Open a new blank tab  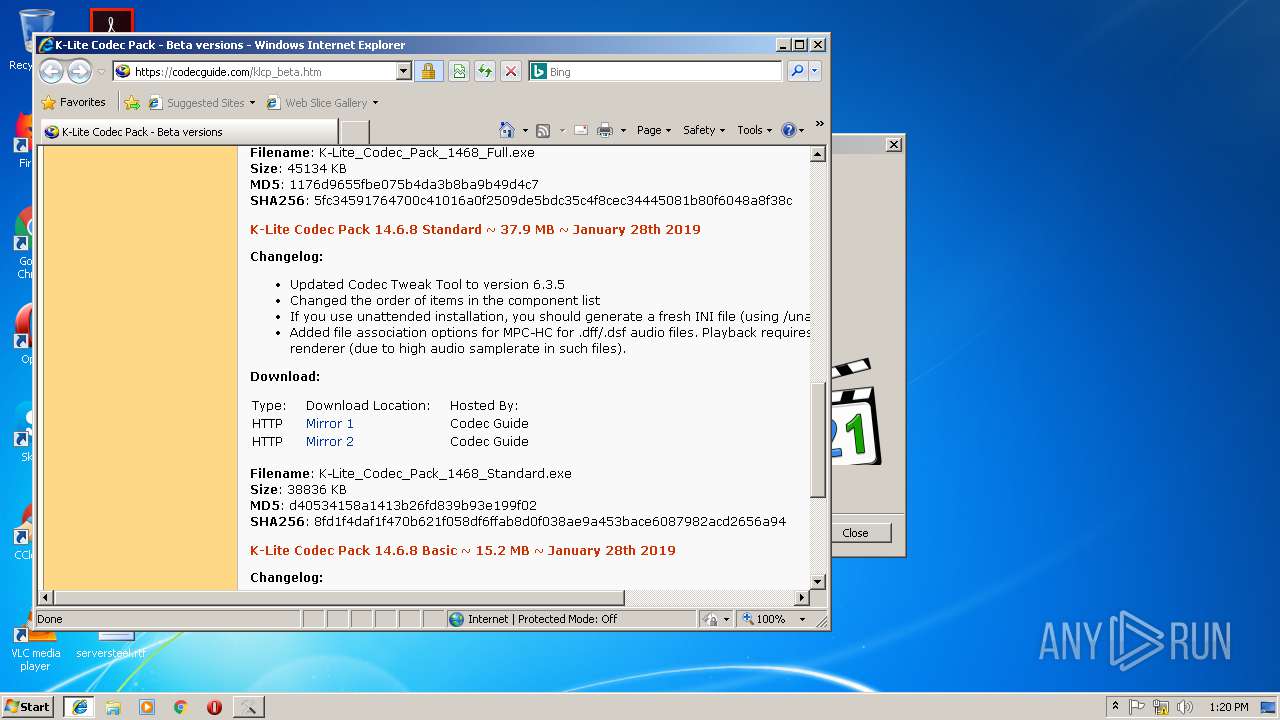pyautogui.click(x=355, y=131)
